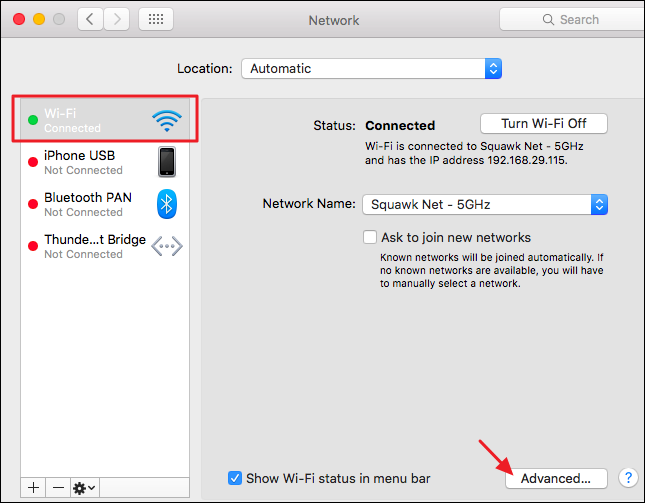Add a network service with plus button

(34, 487)
